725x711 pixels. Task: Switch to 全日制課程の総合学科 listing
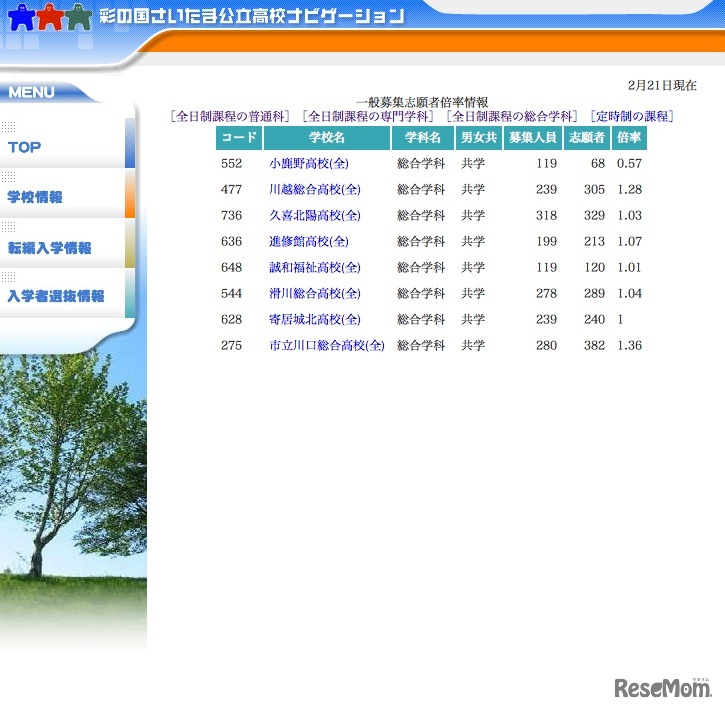click(513, 116)
